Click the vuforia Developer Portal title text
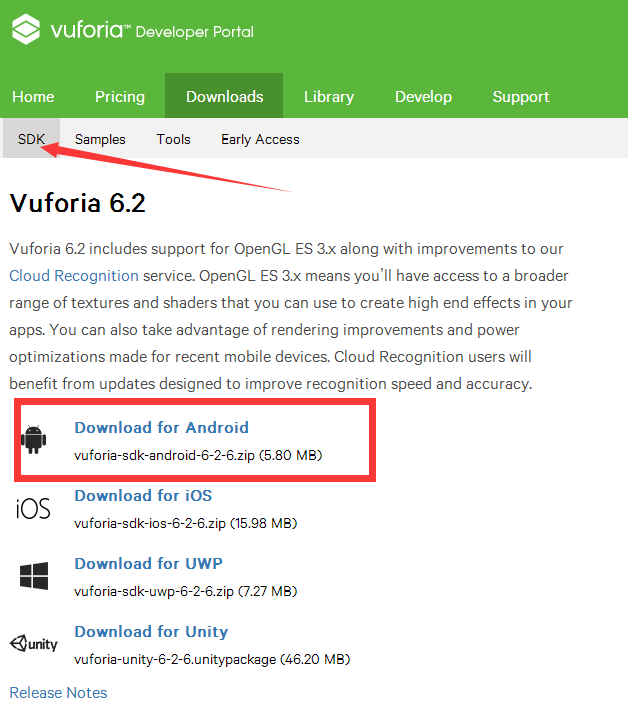 [152, 30]
